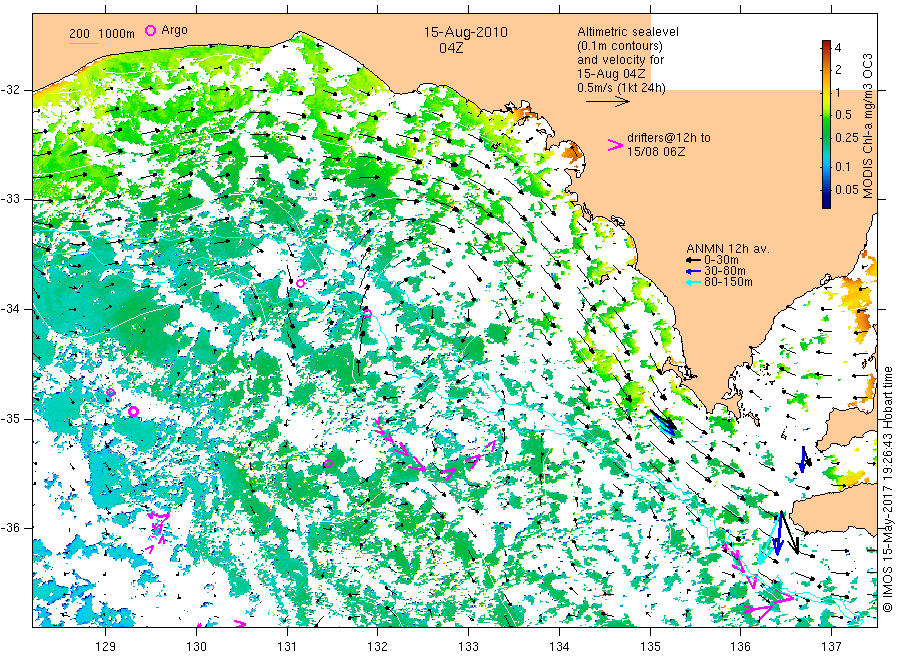Click the 'ANMN 12h av.' legend heading
The width and height of the screenshot is (900, 660).
pos(728,249)
